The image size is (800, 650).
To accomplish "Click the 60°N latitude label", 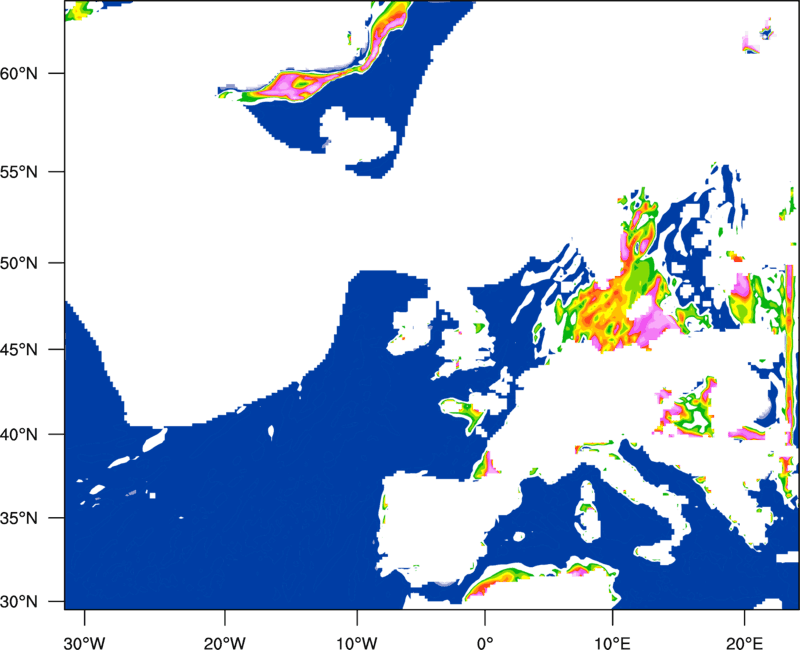I will pos(19,73).
